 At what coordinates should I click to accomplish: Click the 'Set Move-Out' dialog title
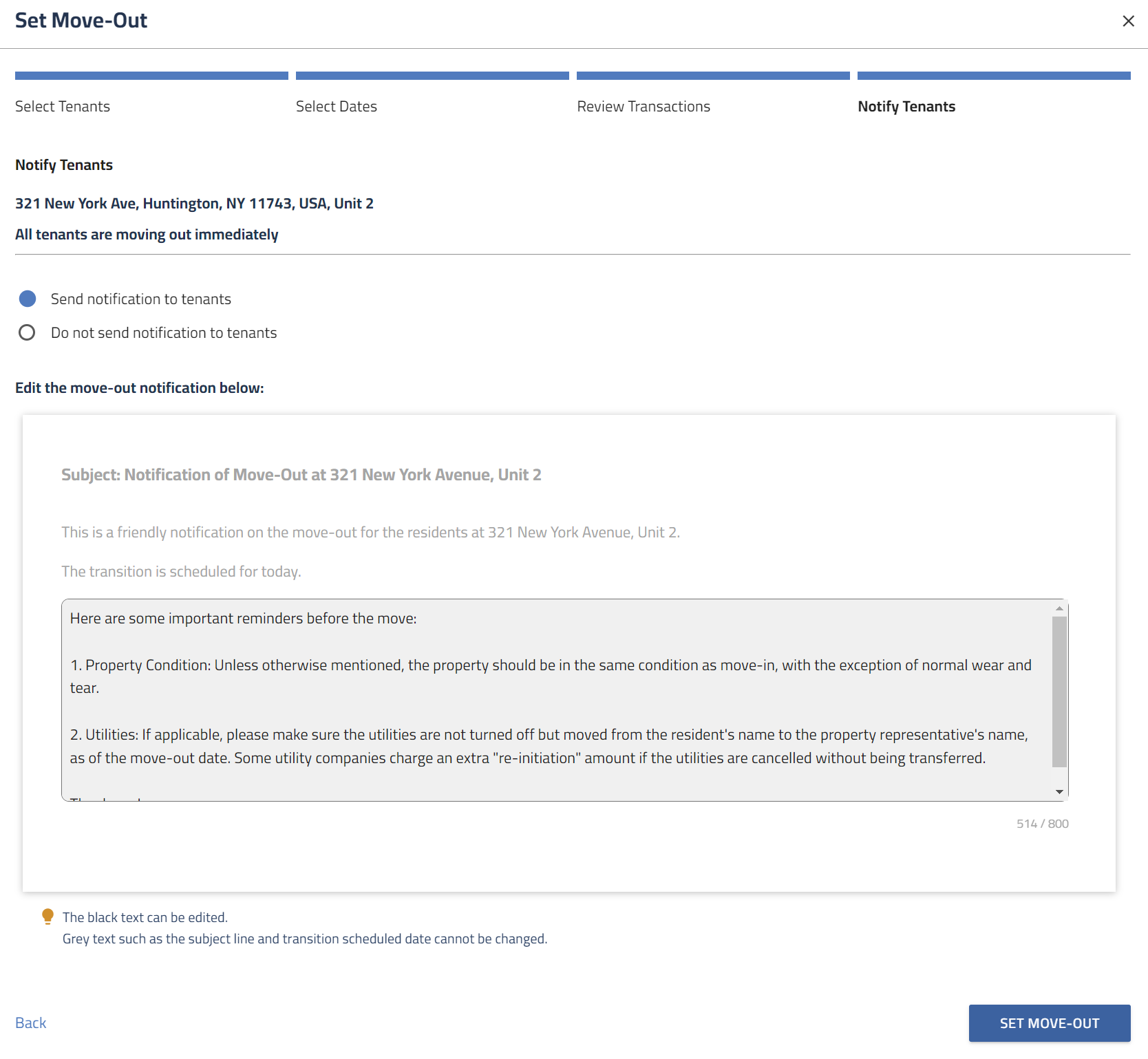pos(81,21)
